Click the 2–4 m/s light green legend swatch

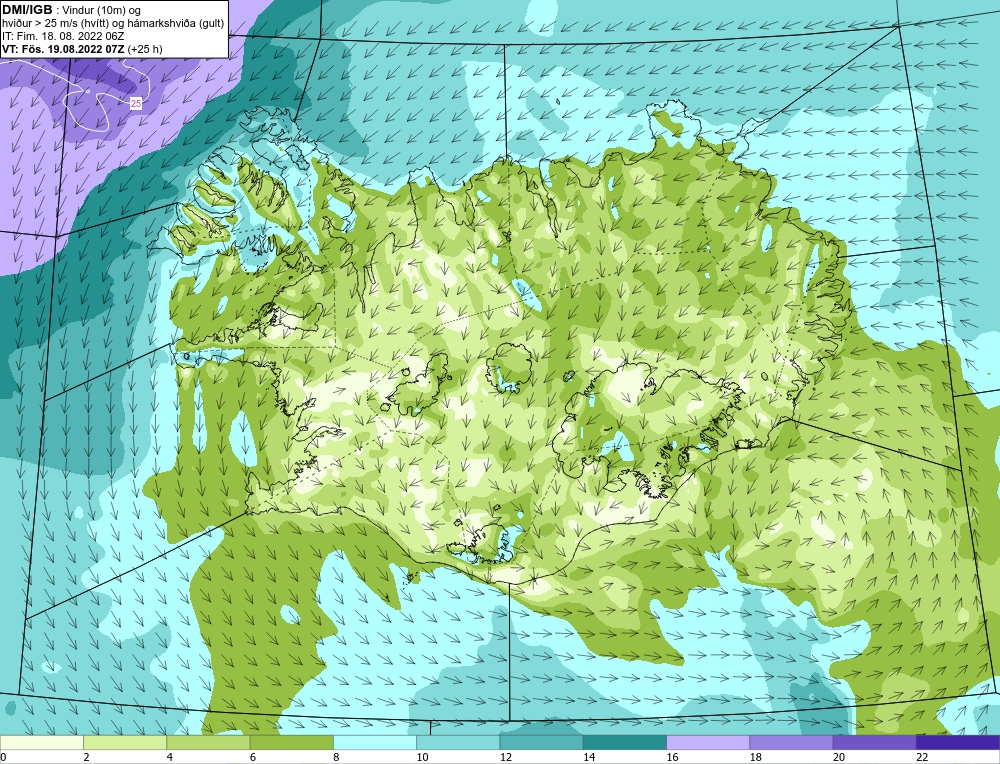pyautogui.click(x=125, y=742)
